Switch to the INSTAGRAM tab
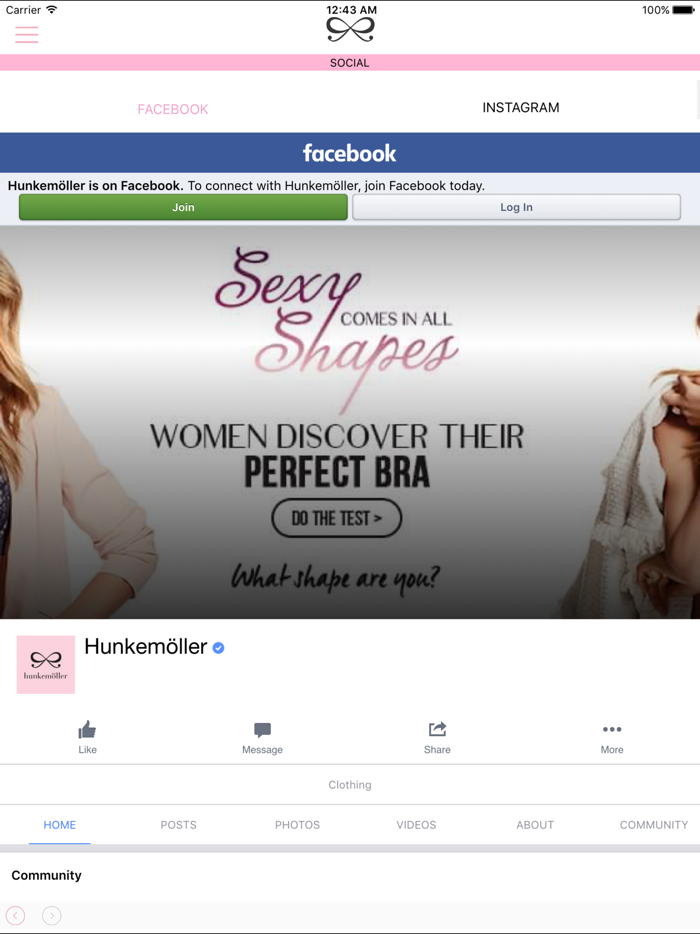Image resolution: width=700 pixels, height=934 pixels. pos(520,107)
